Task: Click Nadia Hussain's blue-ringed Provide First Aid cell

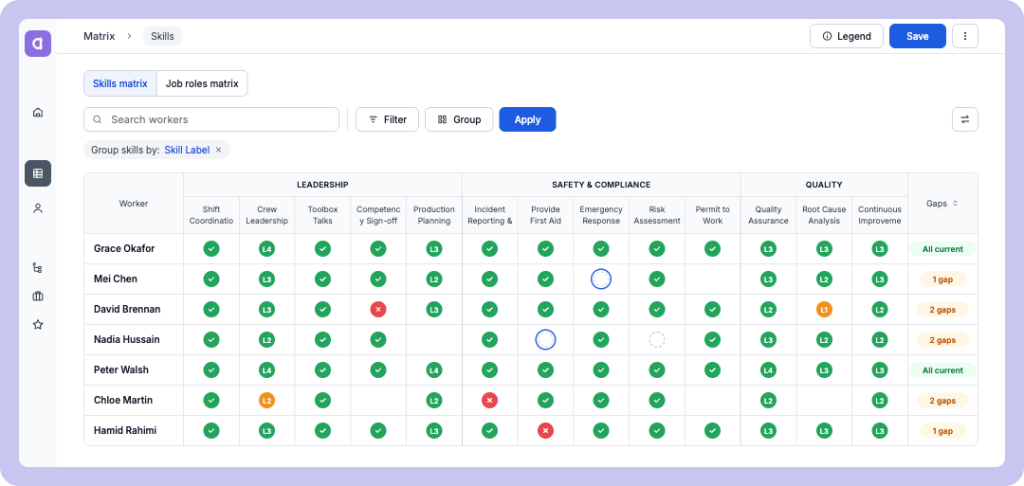Action: (x=545, y=340)
